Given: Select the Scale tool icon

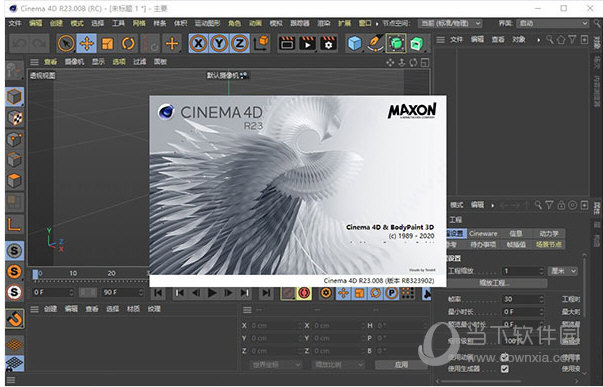Looking at the screenshot, I should (x=107, y=43).
